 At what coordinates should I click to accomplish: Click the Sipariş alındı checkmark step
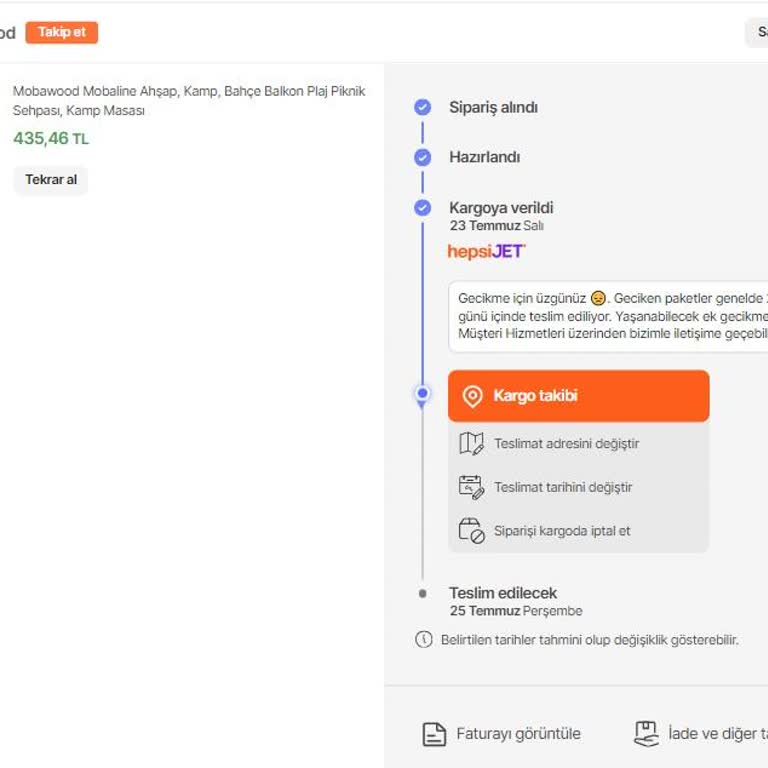pos(423,107)
